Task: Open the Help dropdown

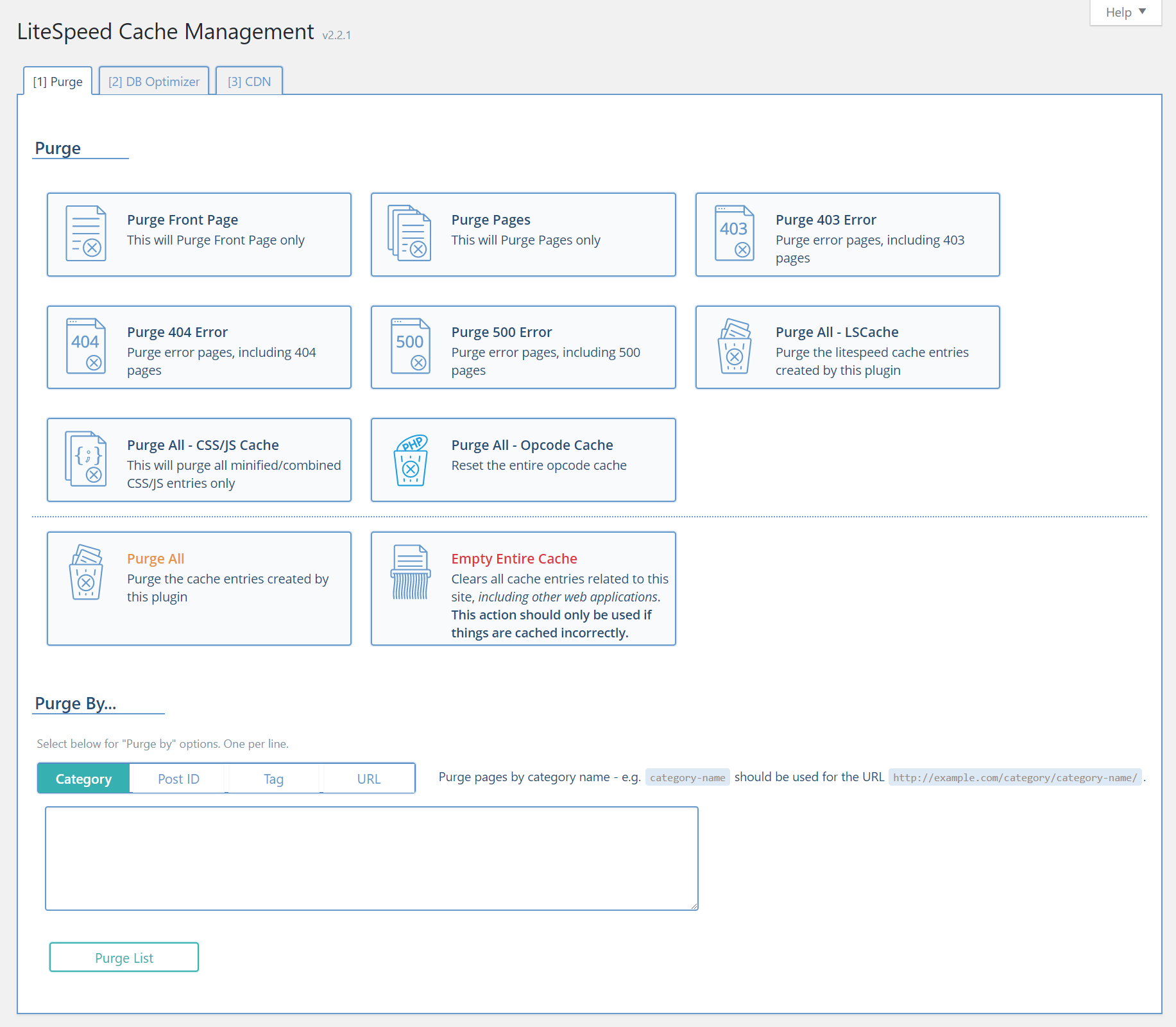Action: (1126, 12)
